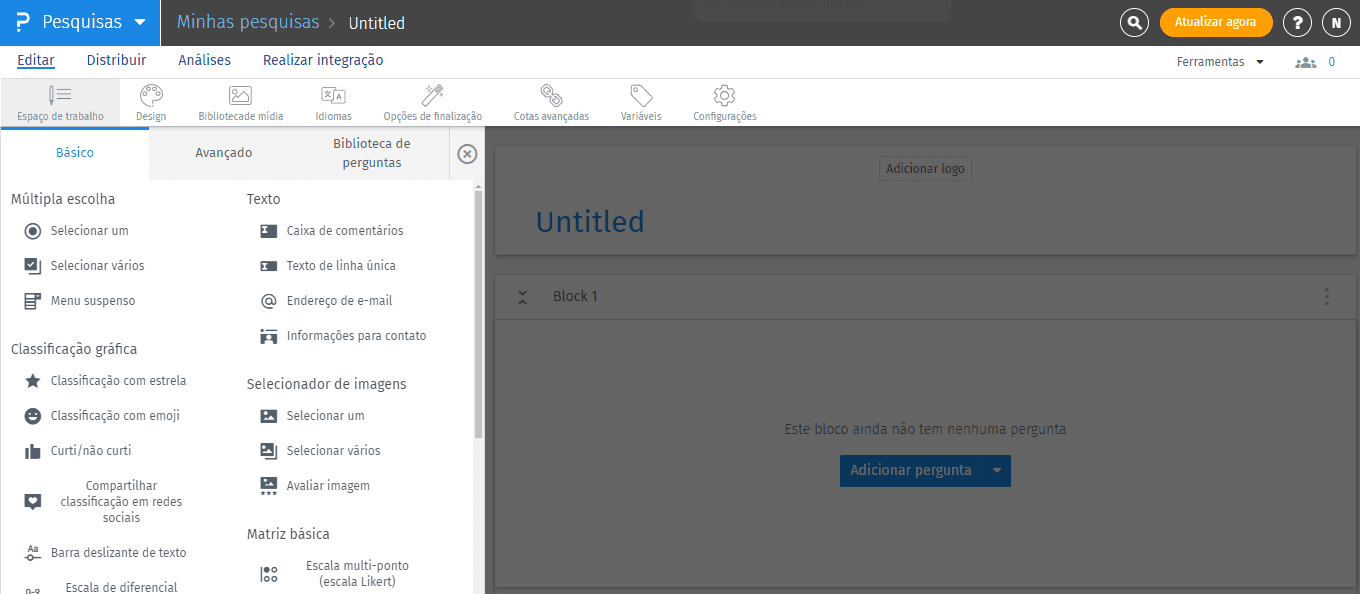Image resolution: width=1360 pixels, height=594 pixels.
Task: Go to Minhas pesquisas breadcrumb link
Action: pos(248,22)
